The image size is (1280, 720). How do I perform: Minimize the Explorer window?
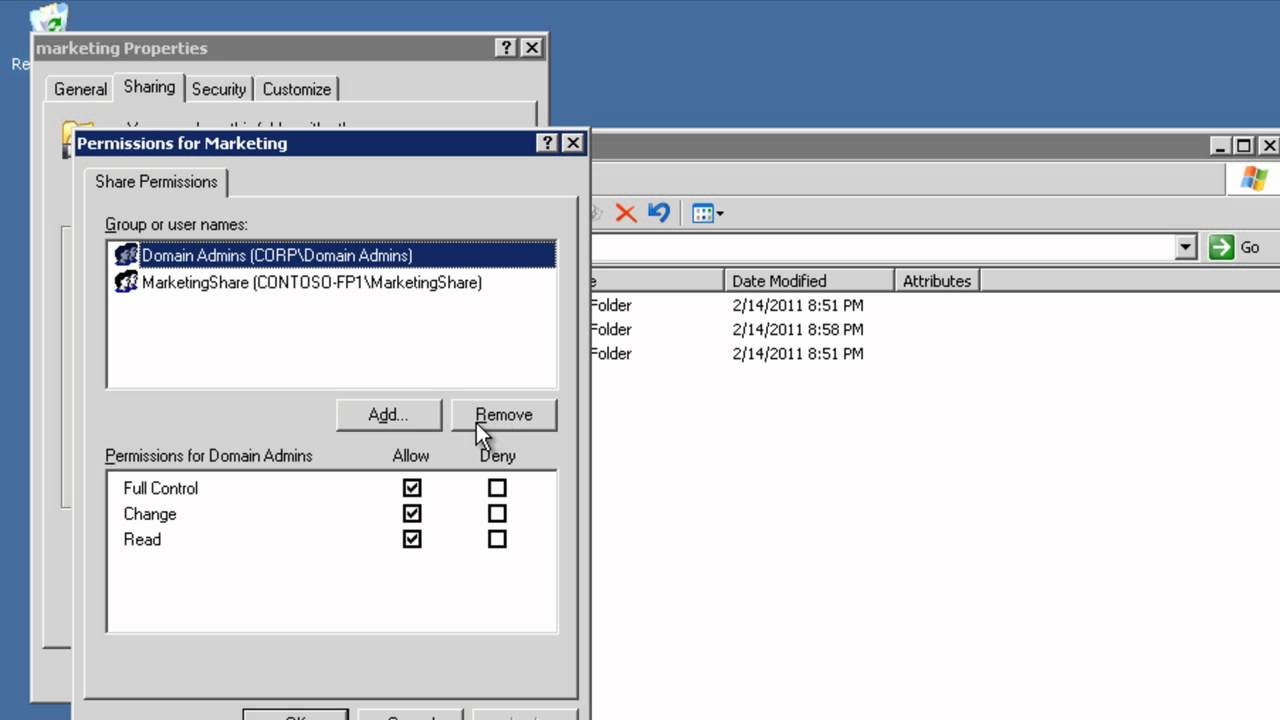click(1221, 146)
